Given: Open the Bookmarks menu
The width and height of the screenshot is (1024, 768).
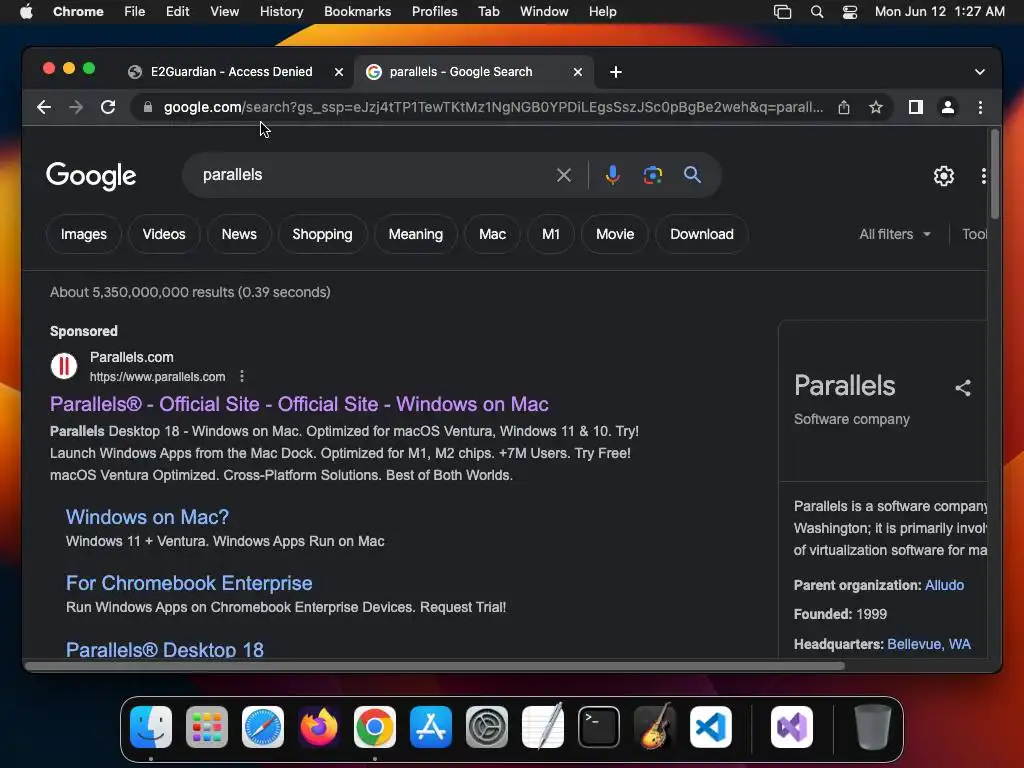Looking at the screenshot, I should coord(357,12).
